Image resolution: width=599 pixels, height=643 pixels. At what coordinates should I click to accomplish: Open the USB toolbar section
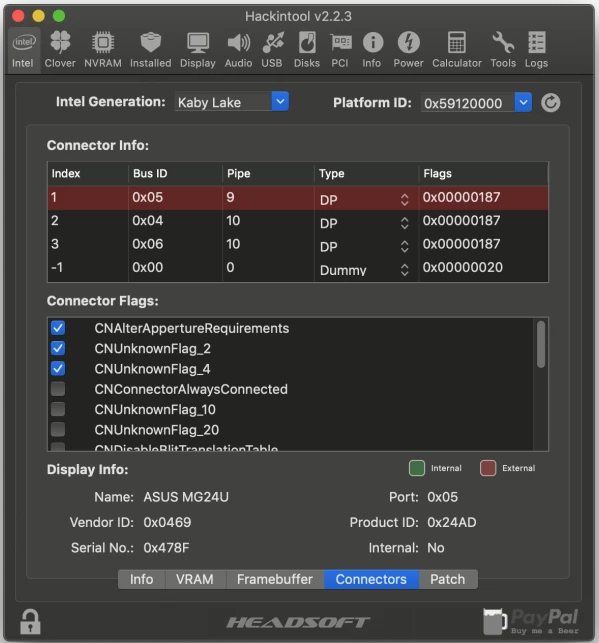tap(272, 50)
